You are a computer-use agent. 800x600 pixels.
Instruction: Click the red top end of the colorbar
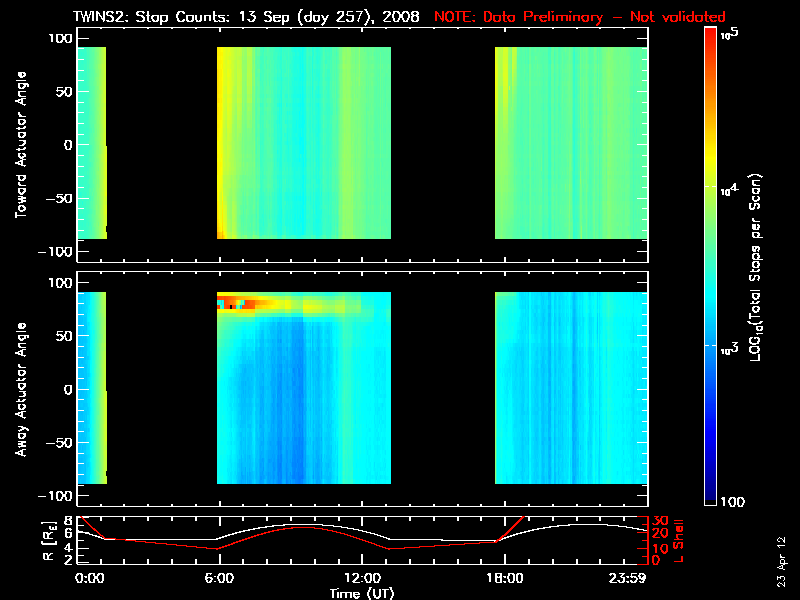tap(710, 32)
